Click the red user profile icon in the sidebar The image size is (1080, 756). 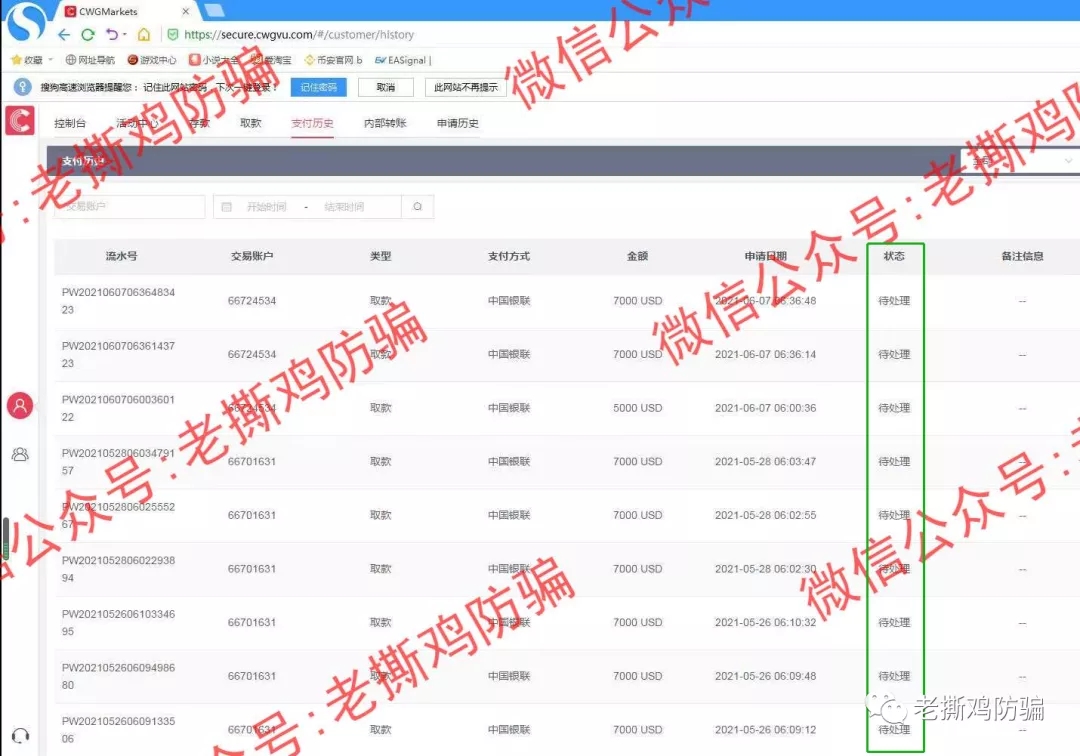[20, 406]
